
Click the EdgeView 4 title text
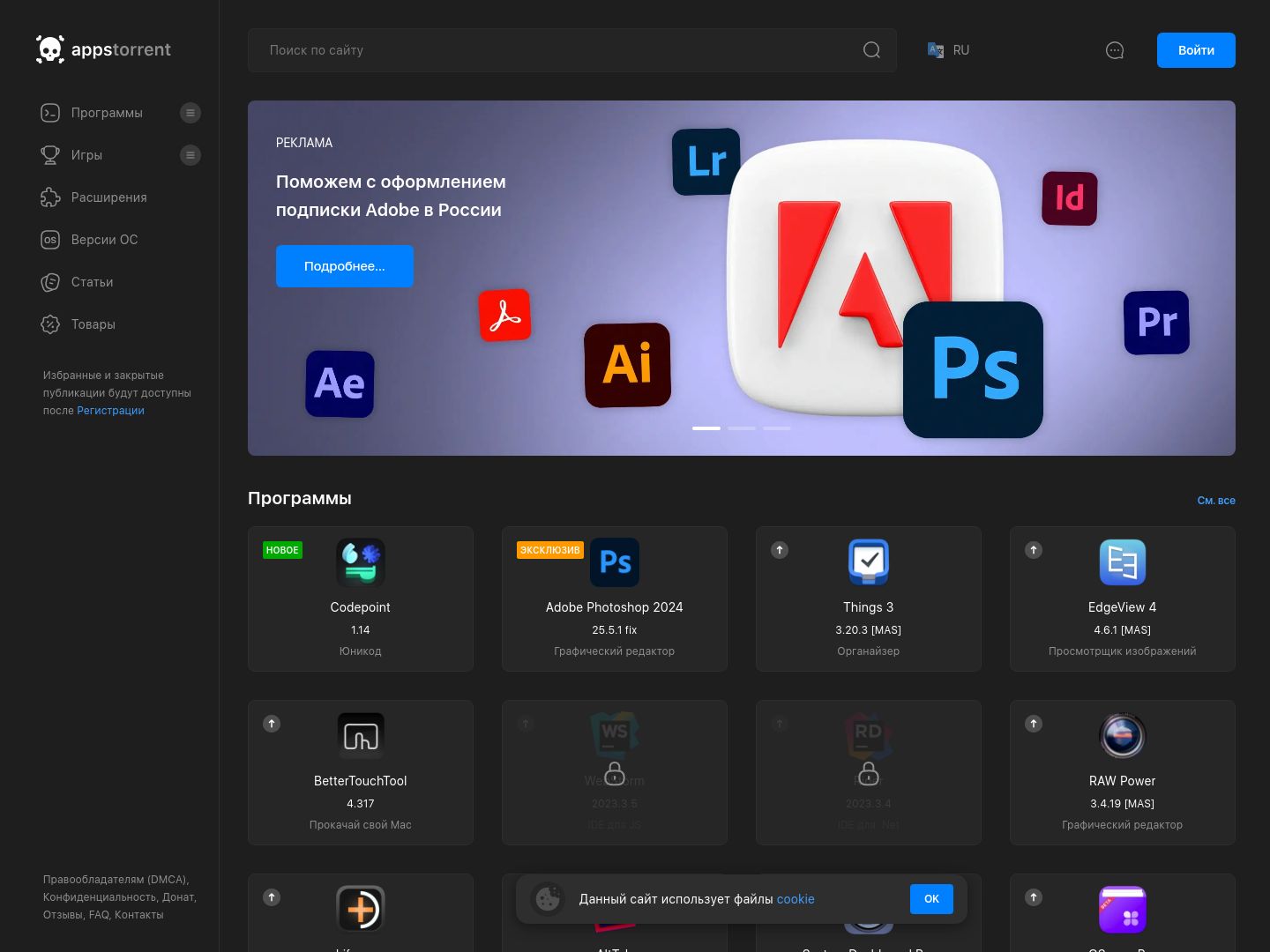click(x=1123, y=607)
